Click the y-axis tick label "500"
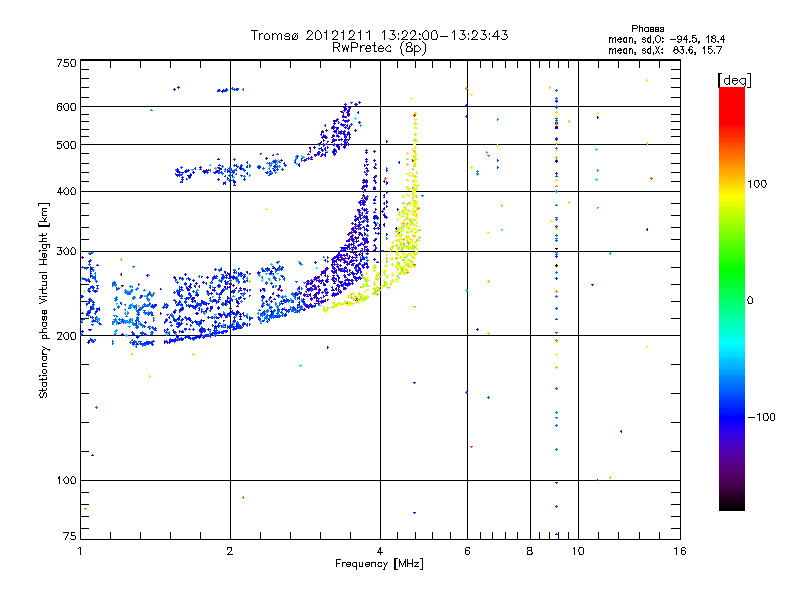This screenshot has height=600, width=800. [x=66, y=145]
